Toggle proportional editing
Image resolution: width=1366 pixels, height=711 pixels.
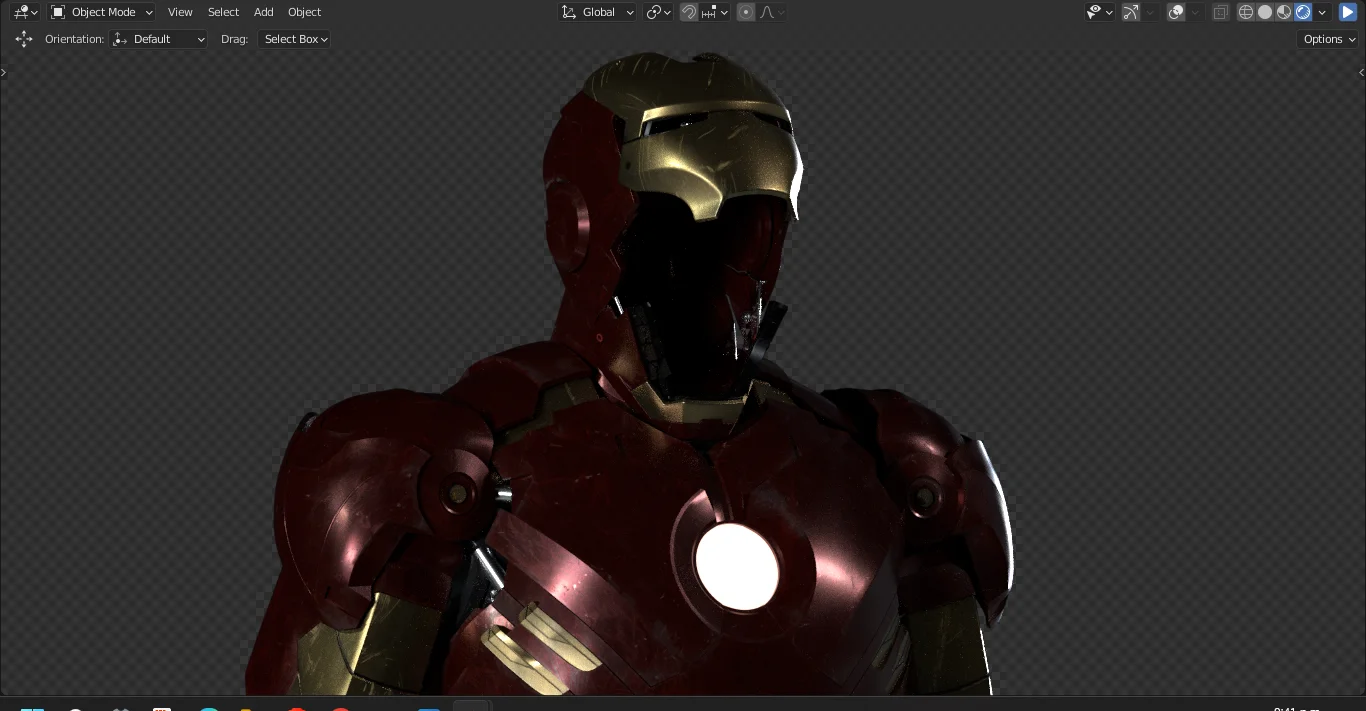(x=746, y=12)
